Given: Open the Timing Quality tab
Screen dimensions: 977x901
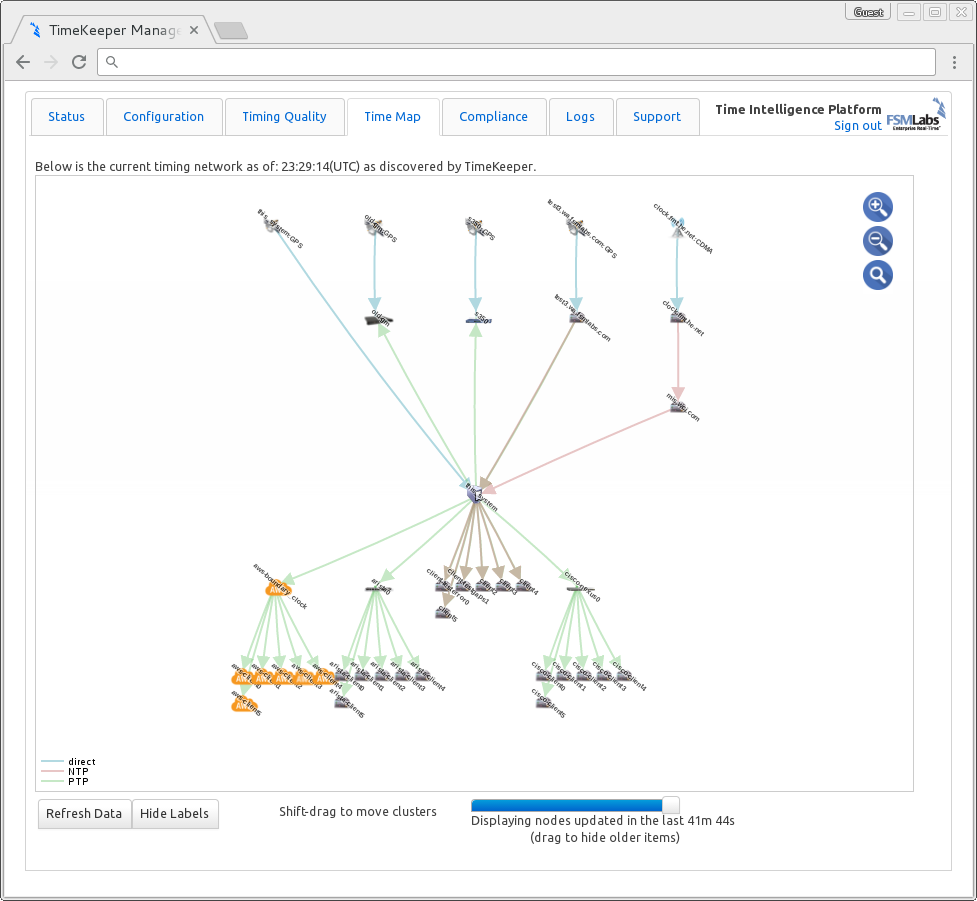Looking at the screenshot, I should point(284,117).
